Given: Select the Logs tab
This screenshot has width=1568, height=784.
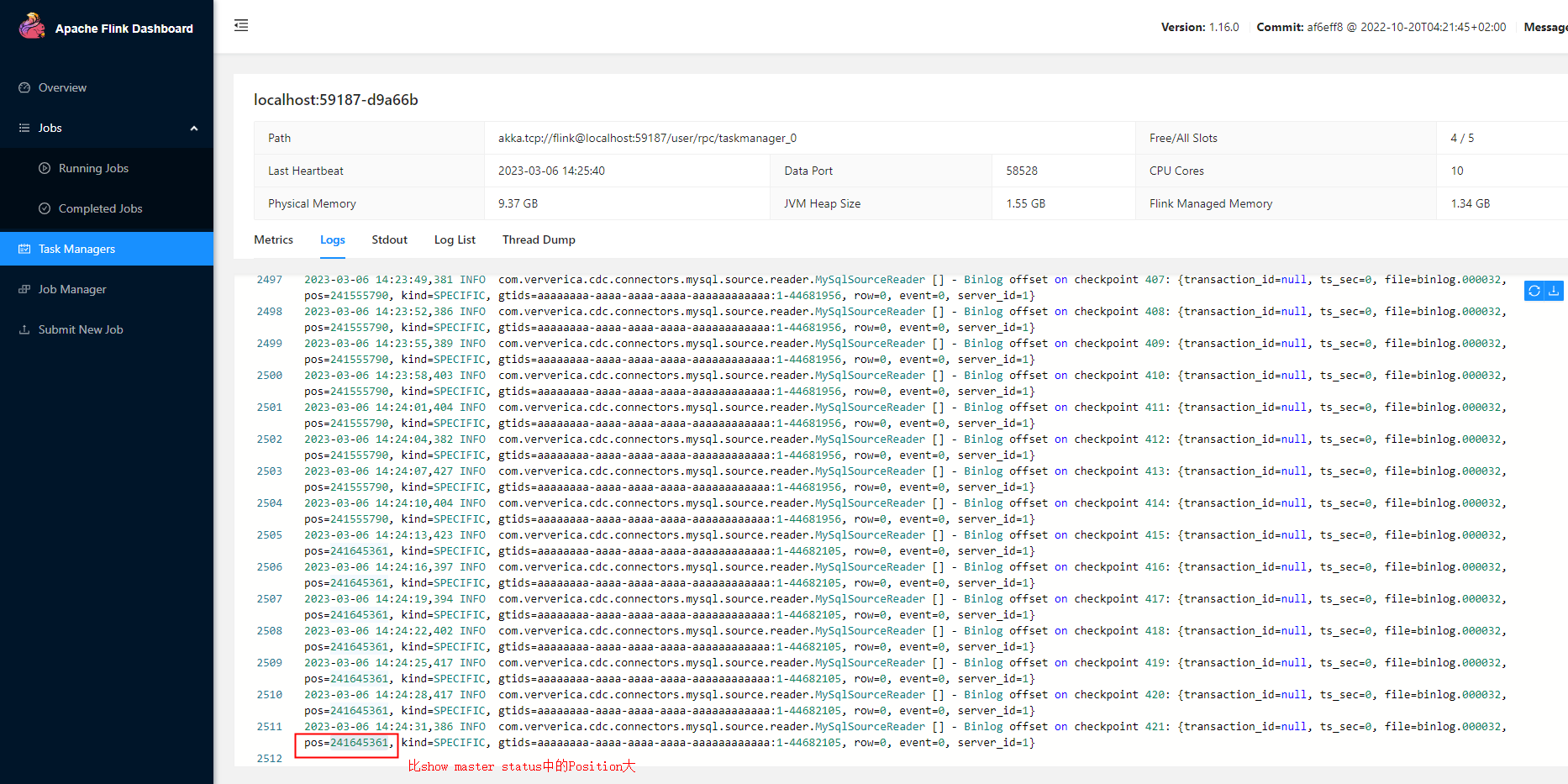Looking at the screenshot, I should click(x=333, y=239).
